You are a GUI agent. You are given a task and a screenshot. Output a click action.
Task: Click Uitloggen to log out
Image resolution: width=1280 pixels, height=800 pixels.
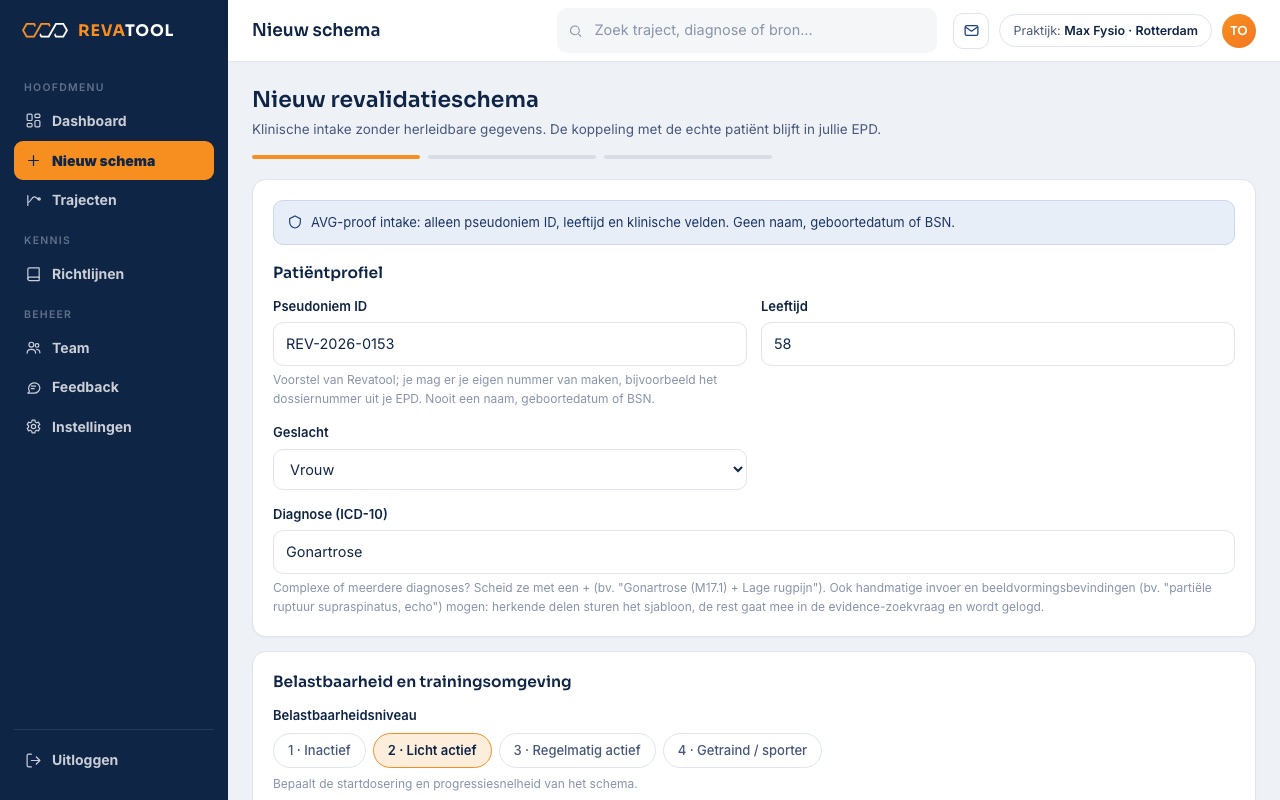(114, 760)
